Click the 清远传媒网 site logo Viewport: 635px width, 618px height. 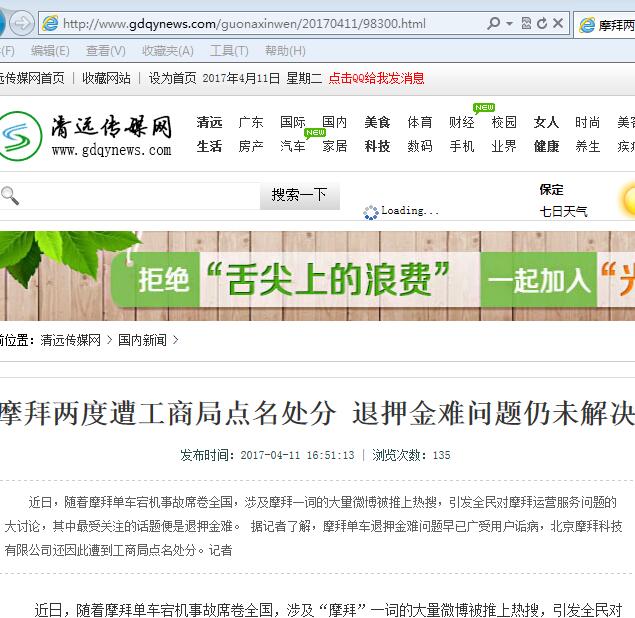[86, 136]
